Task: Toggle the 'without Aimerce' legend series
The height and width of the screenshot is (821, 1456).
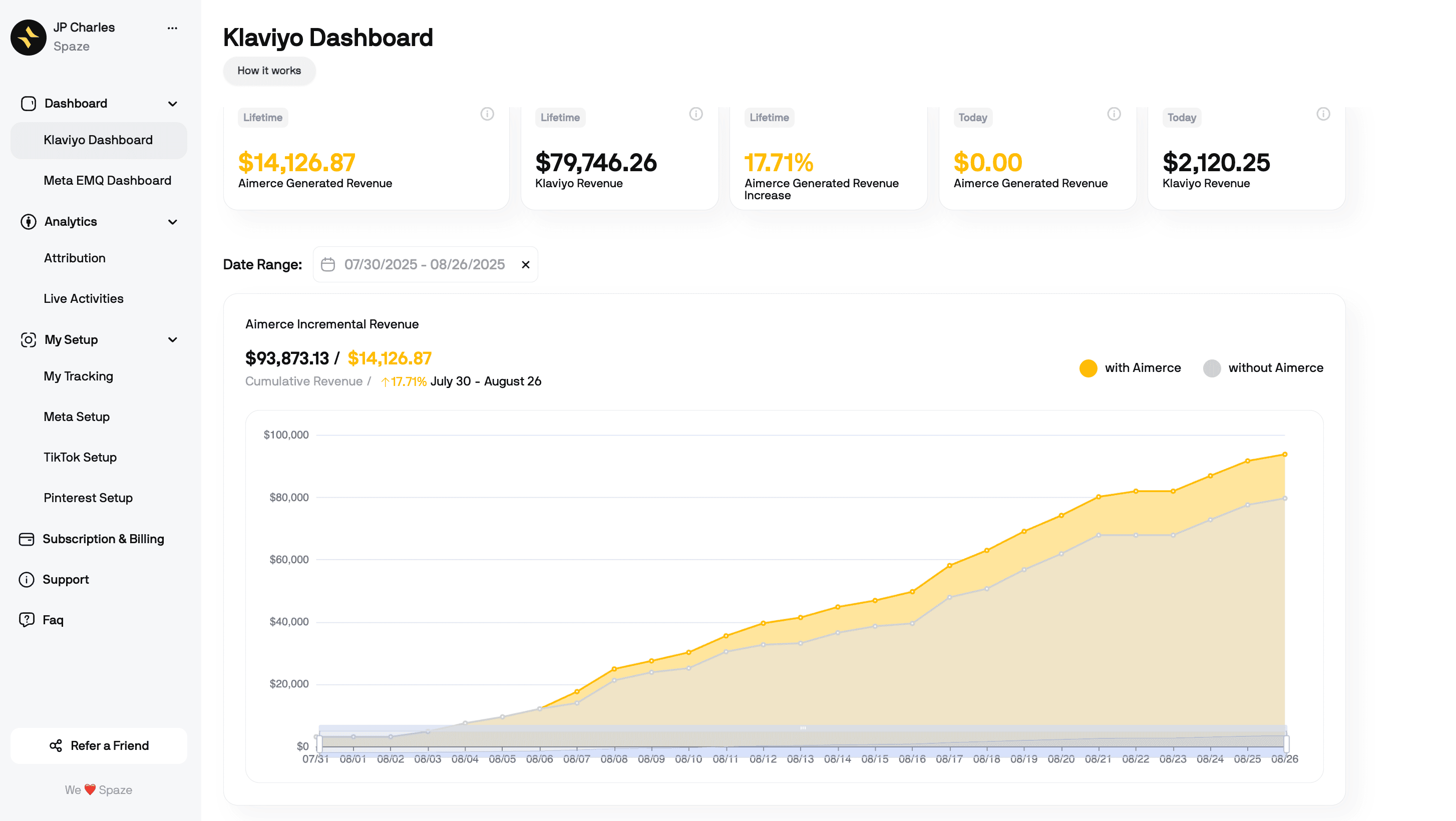Action: point(1263,368)
